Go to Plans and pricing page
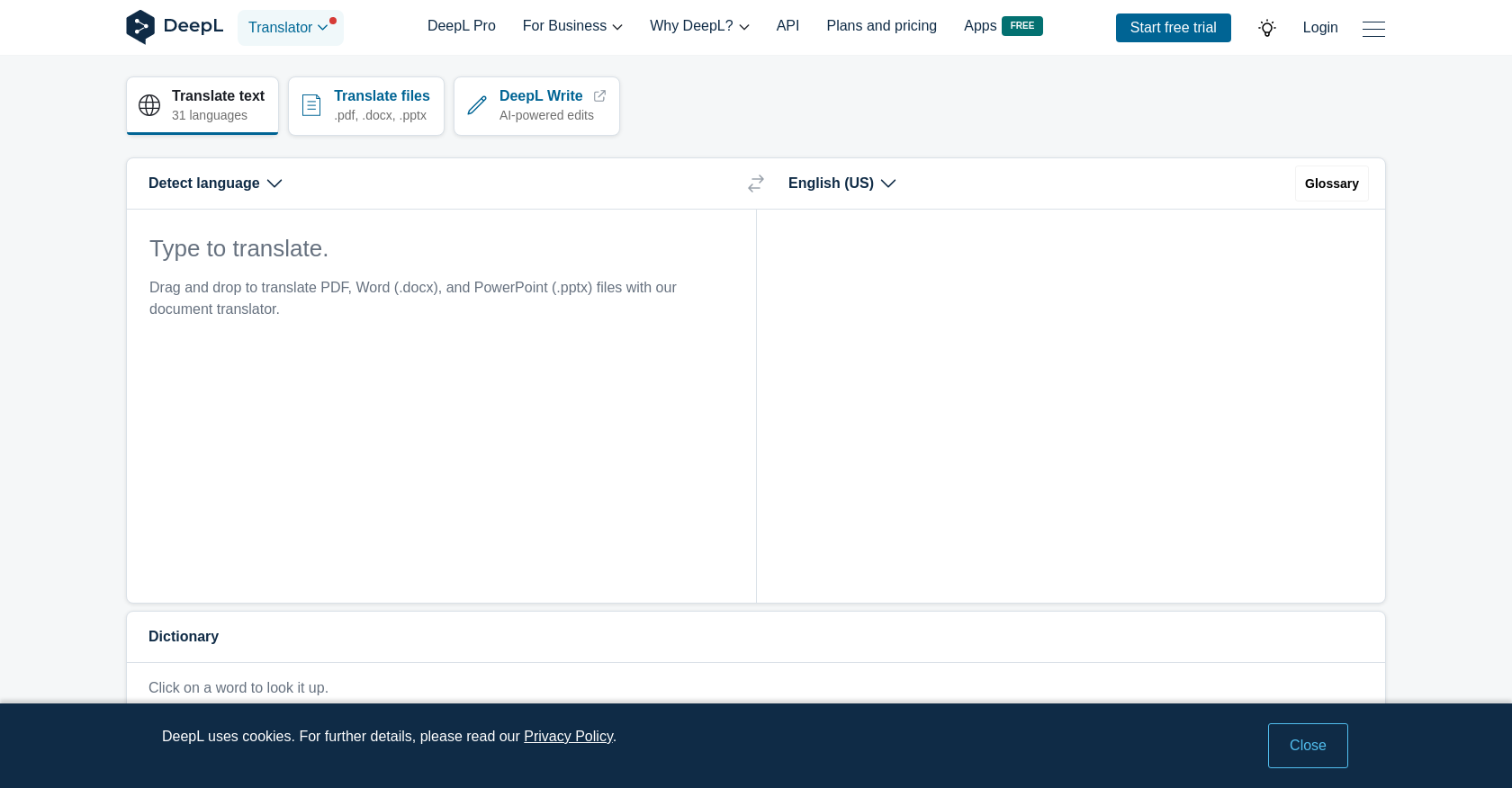 881,26
